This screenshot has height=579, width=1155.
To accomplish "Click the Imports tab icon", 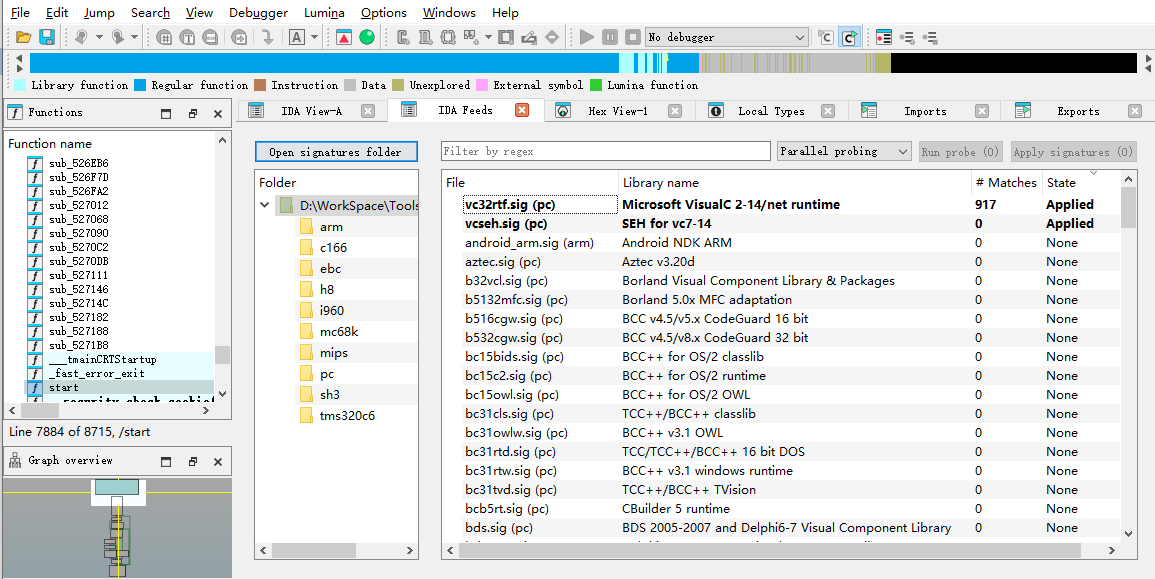I will 869,111.
